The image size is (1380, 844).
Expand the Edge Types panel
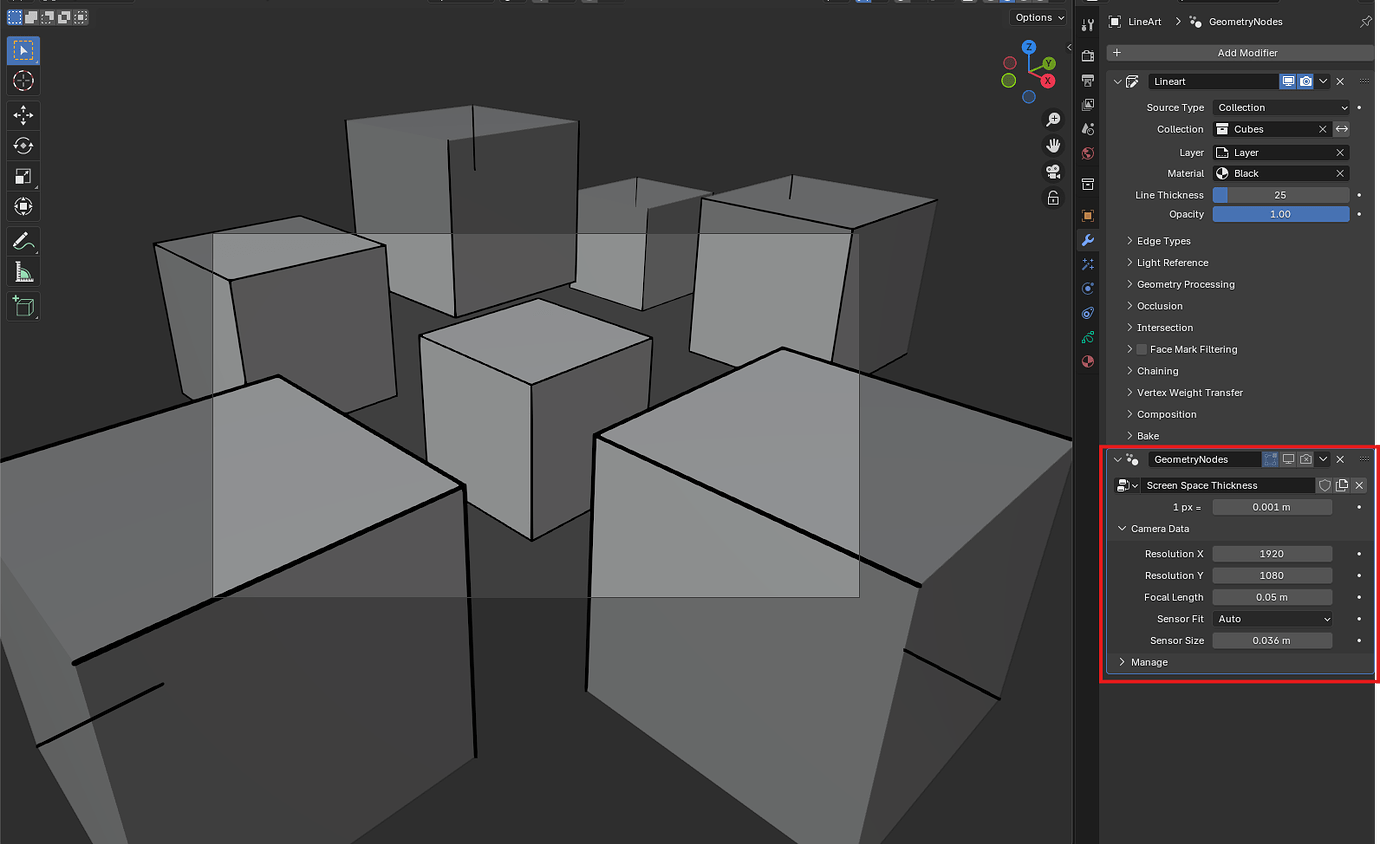point(1164,241)
